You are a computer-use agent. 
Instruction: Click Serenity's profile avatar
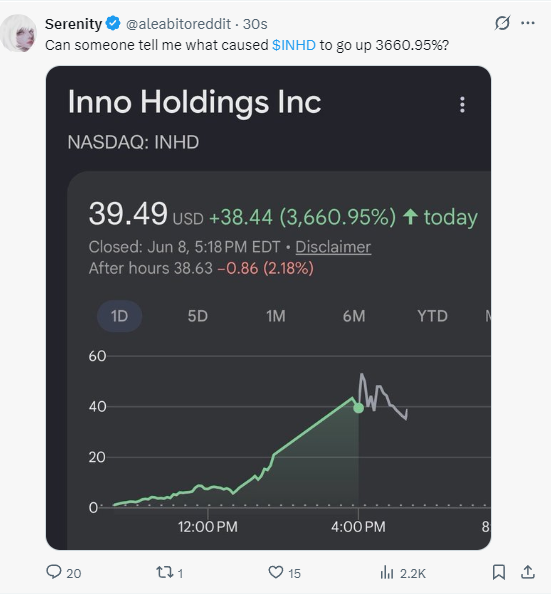[18, 33]
